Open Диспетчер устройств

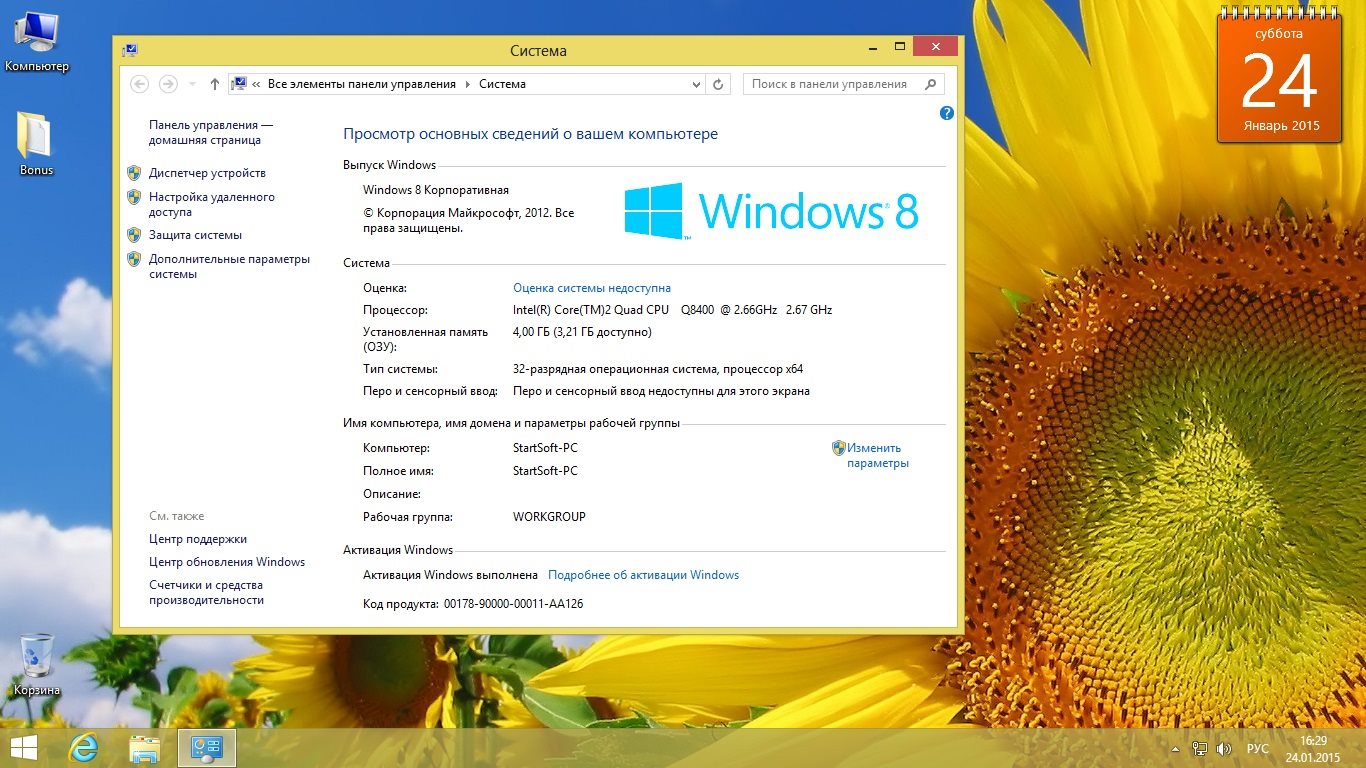pos(207,173)
